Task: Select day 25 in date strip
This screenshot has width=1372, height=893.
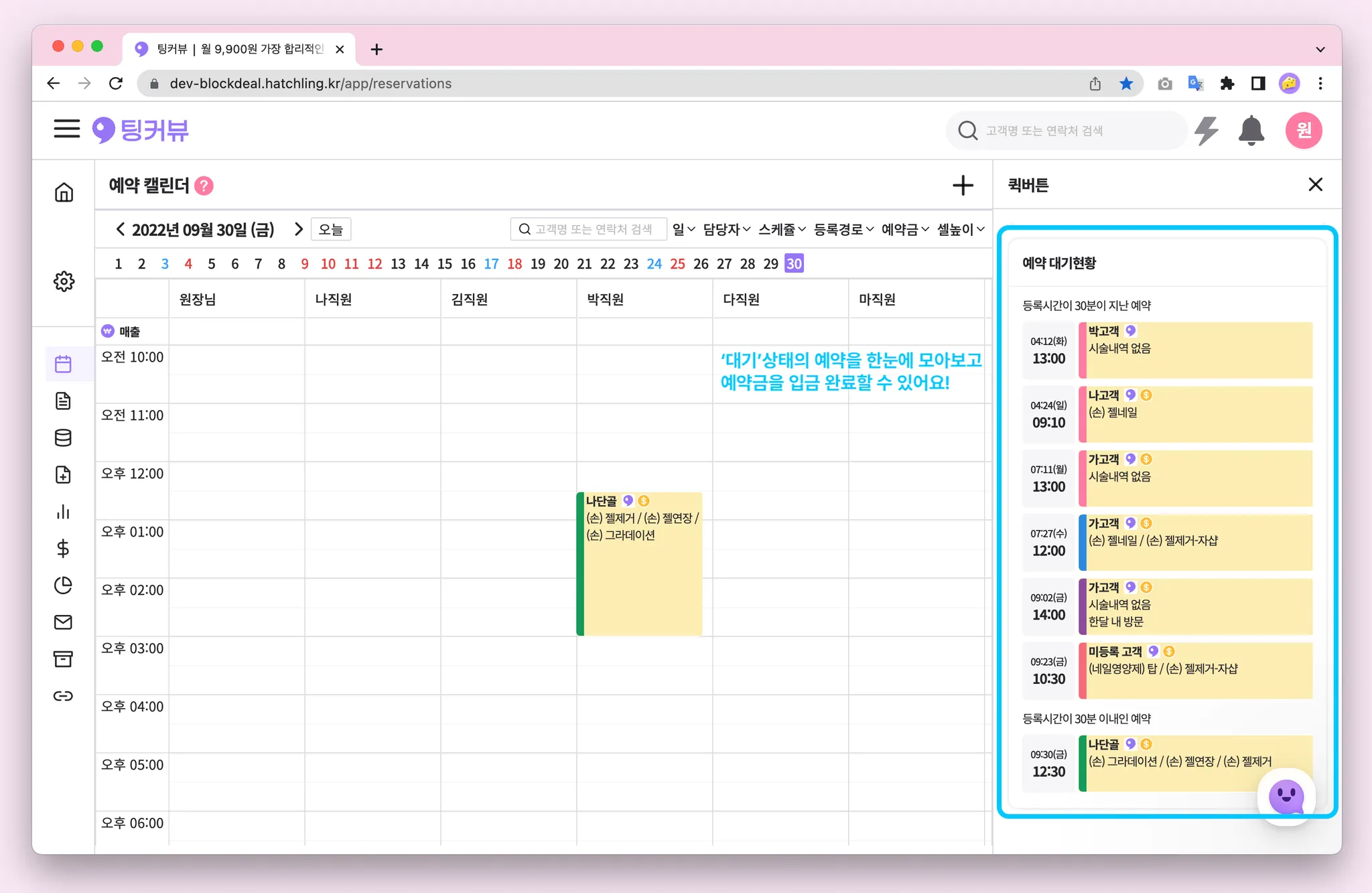Action: pyautogui.click(x=677, y=264)
